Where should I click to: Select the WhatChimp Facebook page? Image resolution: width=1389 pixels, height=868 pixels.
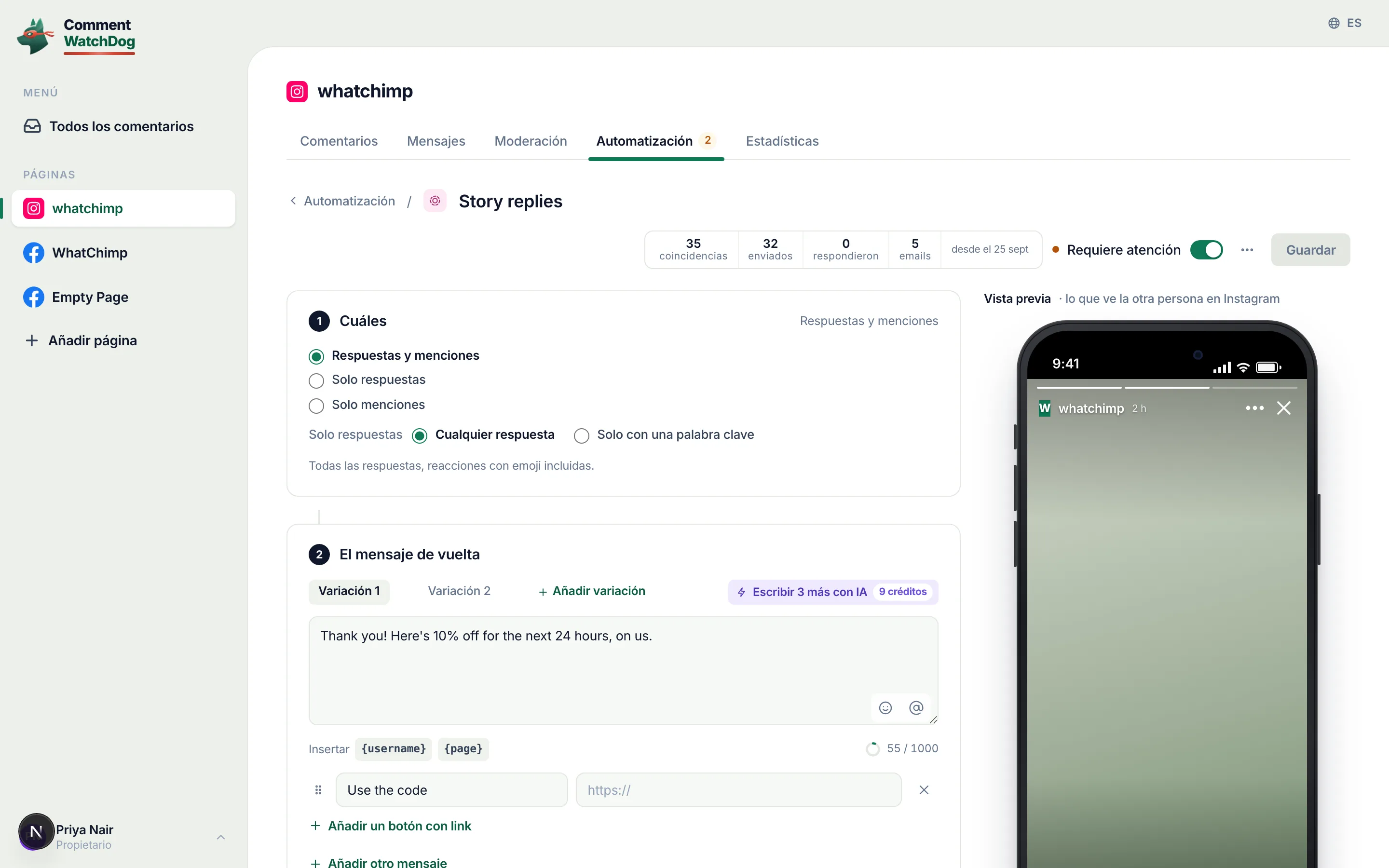pyautogui.click(x=123, y=253)
